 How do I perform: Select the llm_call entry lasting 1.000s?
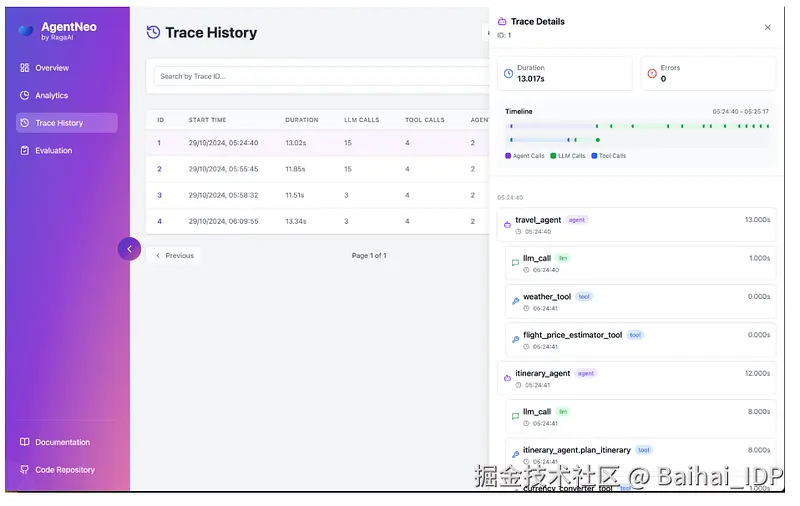coord(641,263)
